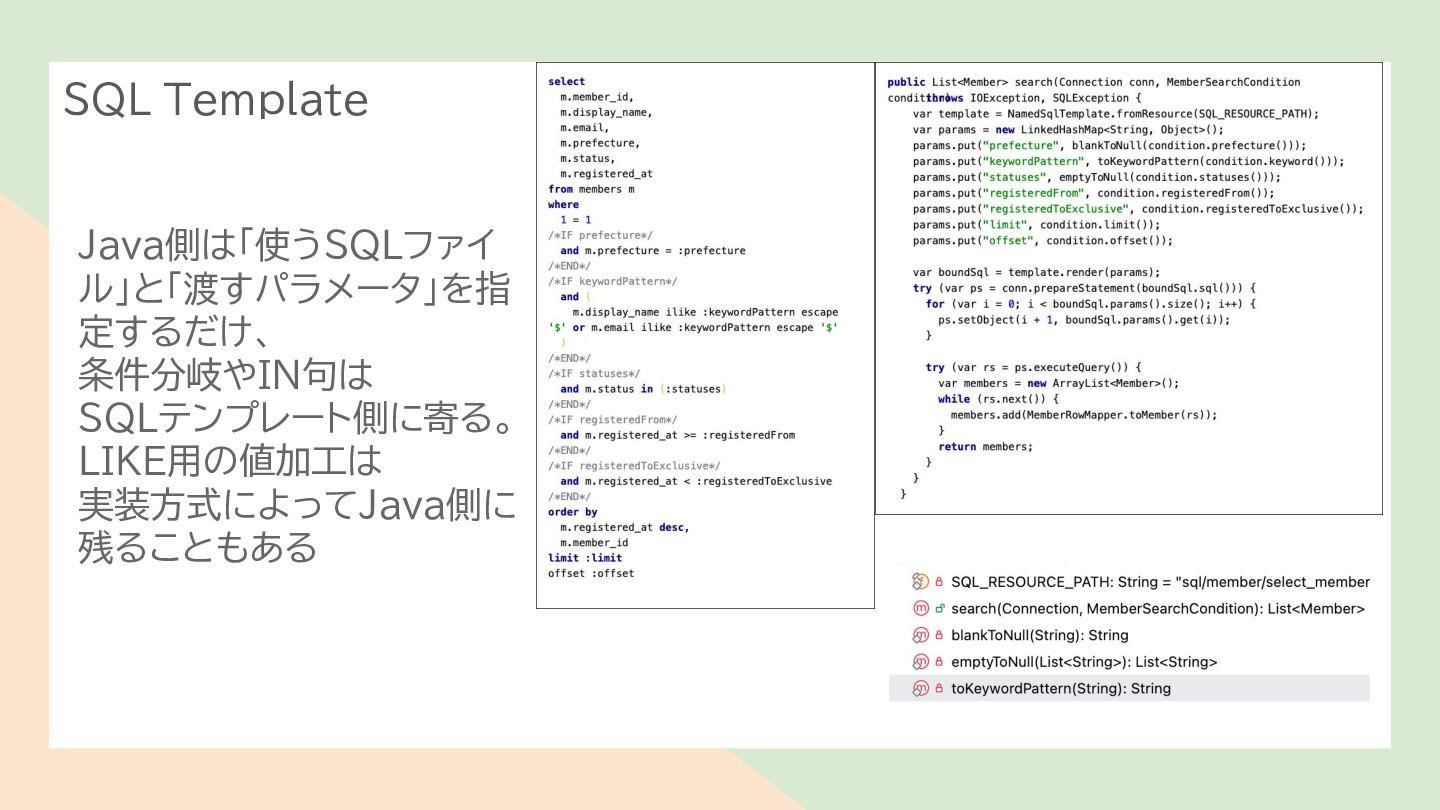Screen dimensions: 1440x810
Task: Click the red lock icon next to emptyToNull
Action: [940, 662]
